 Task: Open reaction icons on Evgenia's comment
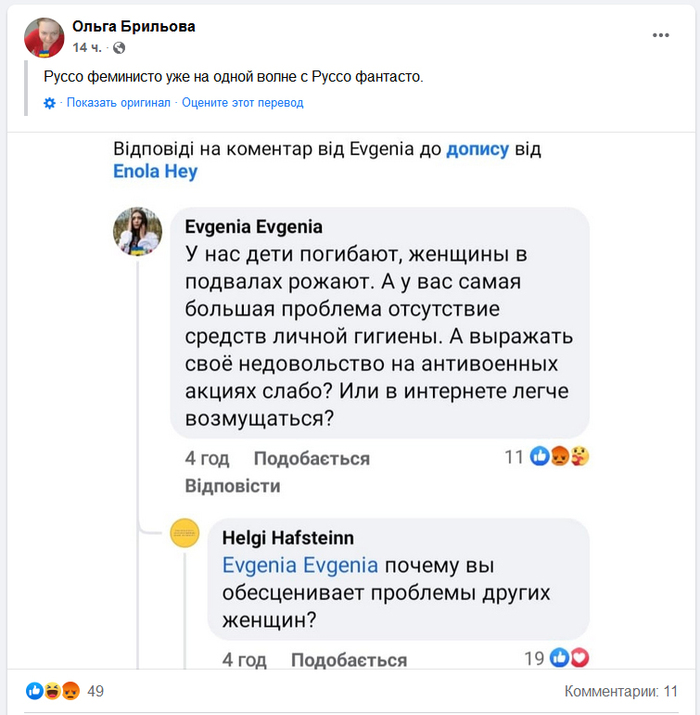click(560, 457)
